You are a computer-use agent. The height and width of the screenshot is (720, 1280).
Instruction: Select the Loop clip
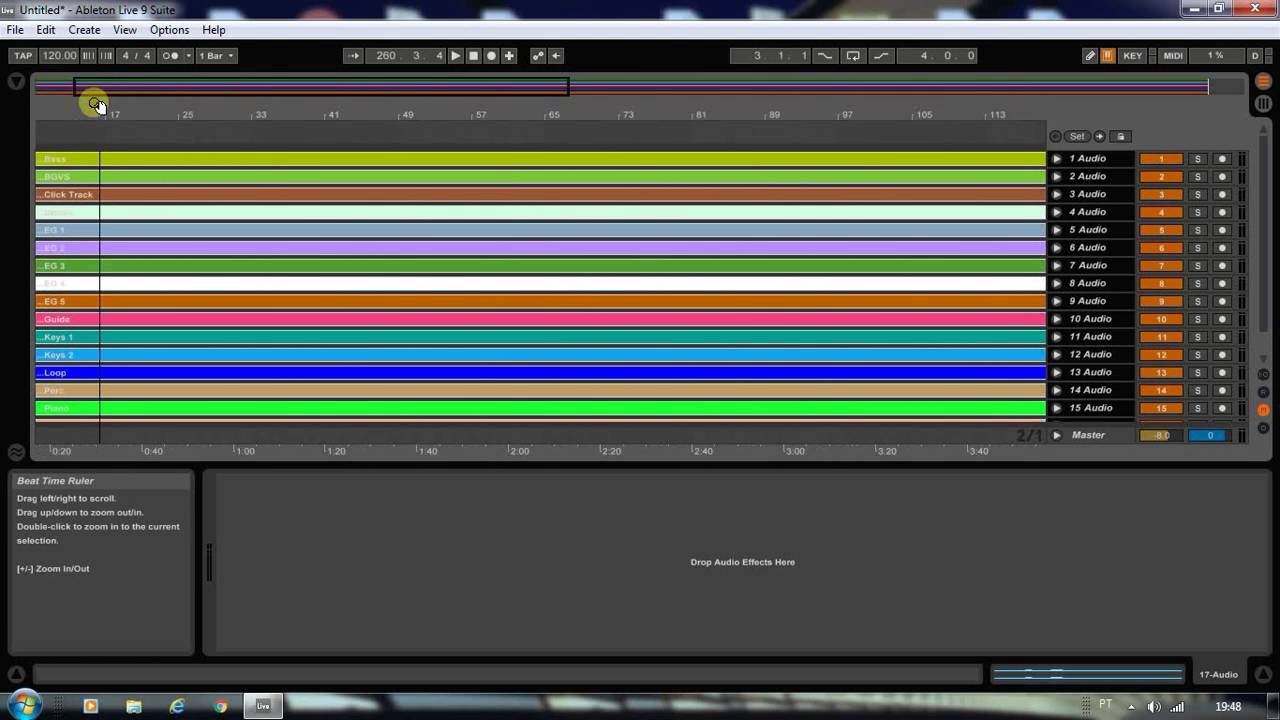coord(540,372)
